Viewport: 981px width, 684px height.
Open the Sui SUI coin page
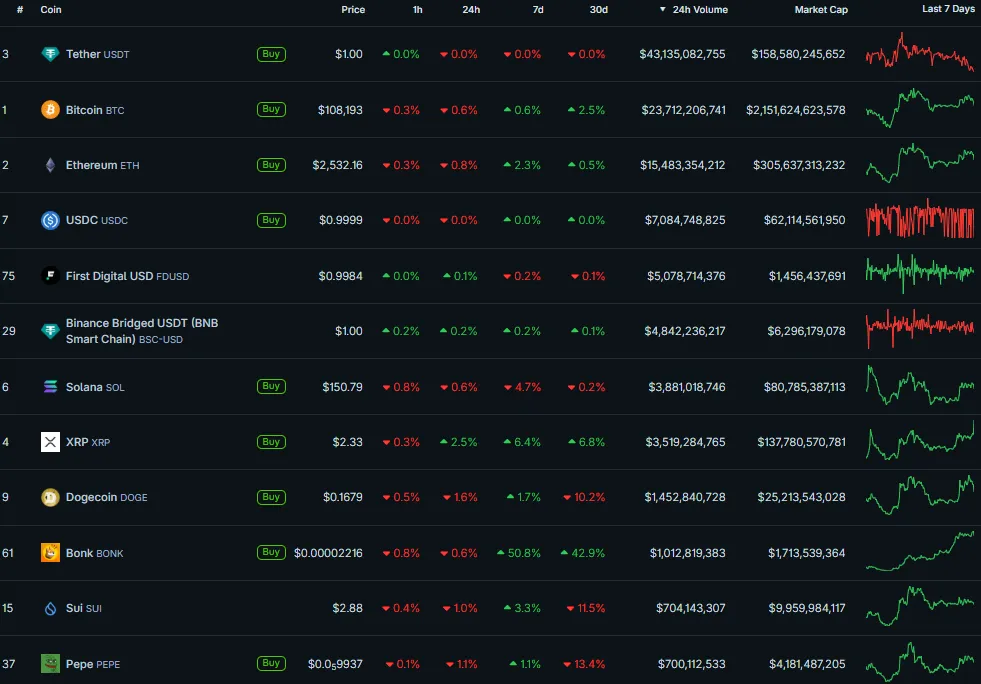84,608
